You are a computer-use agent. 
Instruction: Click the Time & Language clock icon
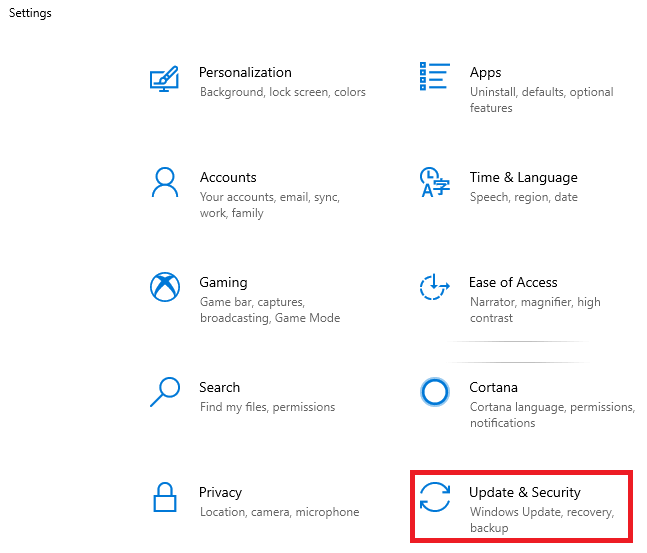coord(434,182)
